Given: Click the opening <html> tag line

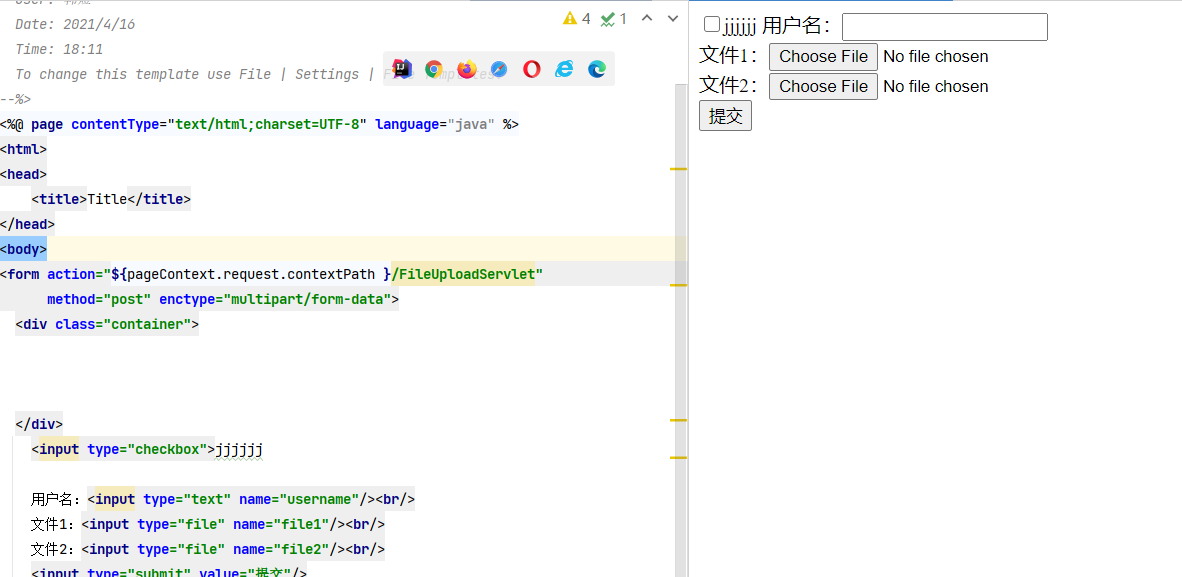Looking at the screenshot, I should click(23, 149).
